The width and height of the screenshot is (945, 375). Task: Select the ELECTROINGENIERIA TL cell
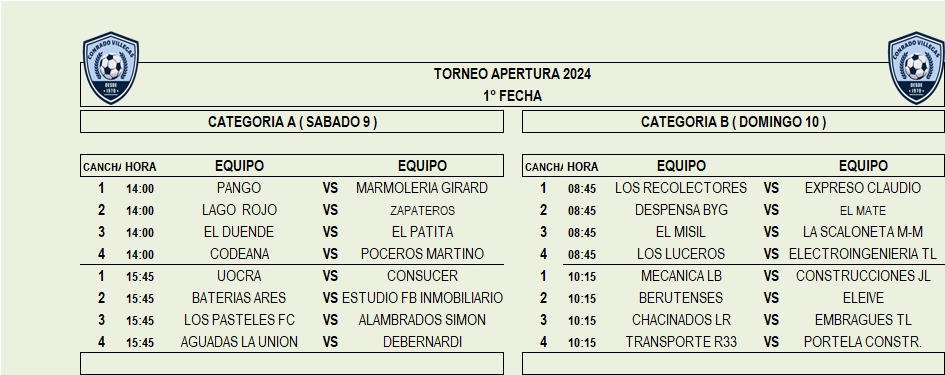click(x=863, y=254)
